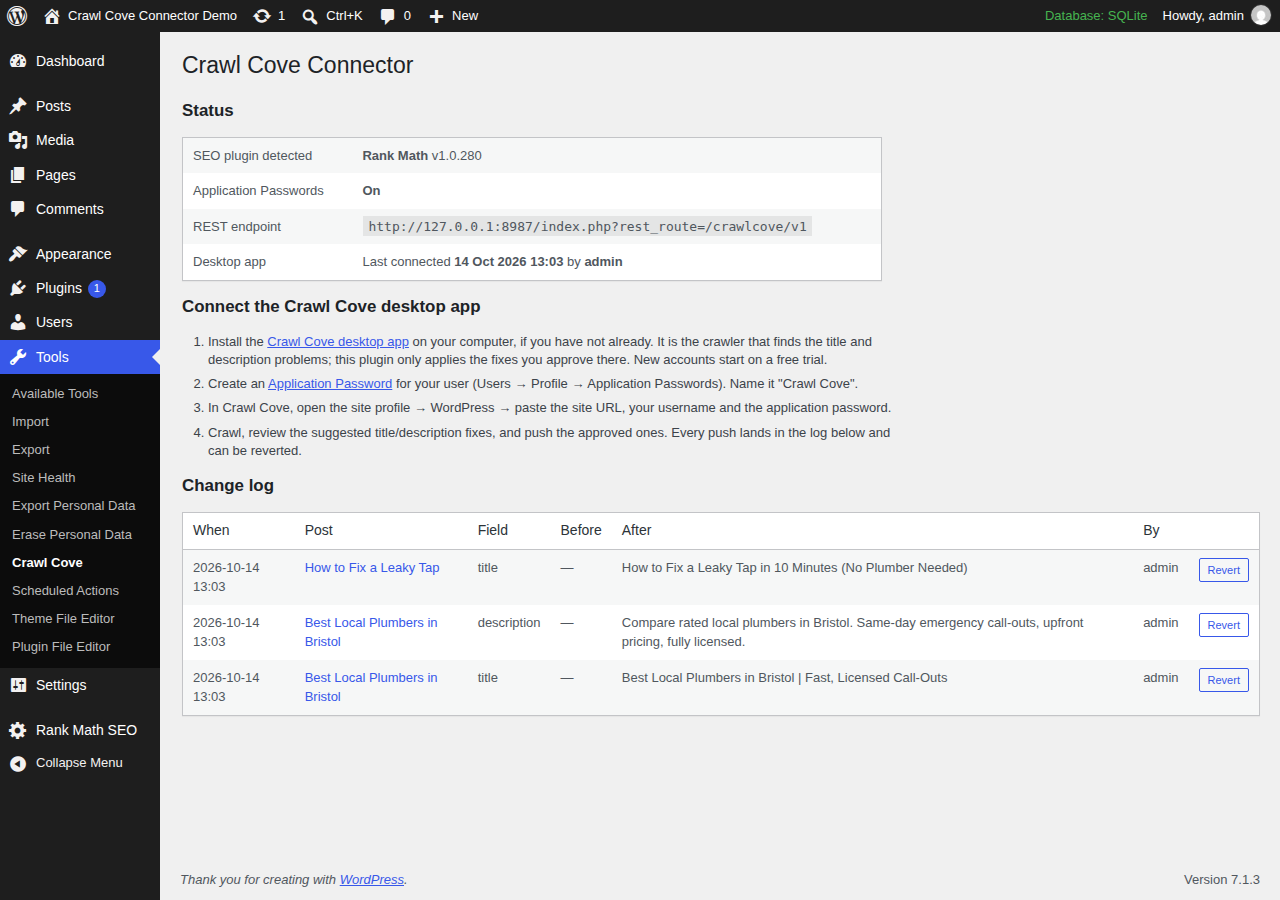Image resolution: width=1280 pixels, height=900 pixels.
Task: Open the Ctrl+K search icon
Action: pyautogui.click(x=310, y=16)
